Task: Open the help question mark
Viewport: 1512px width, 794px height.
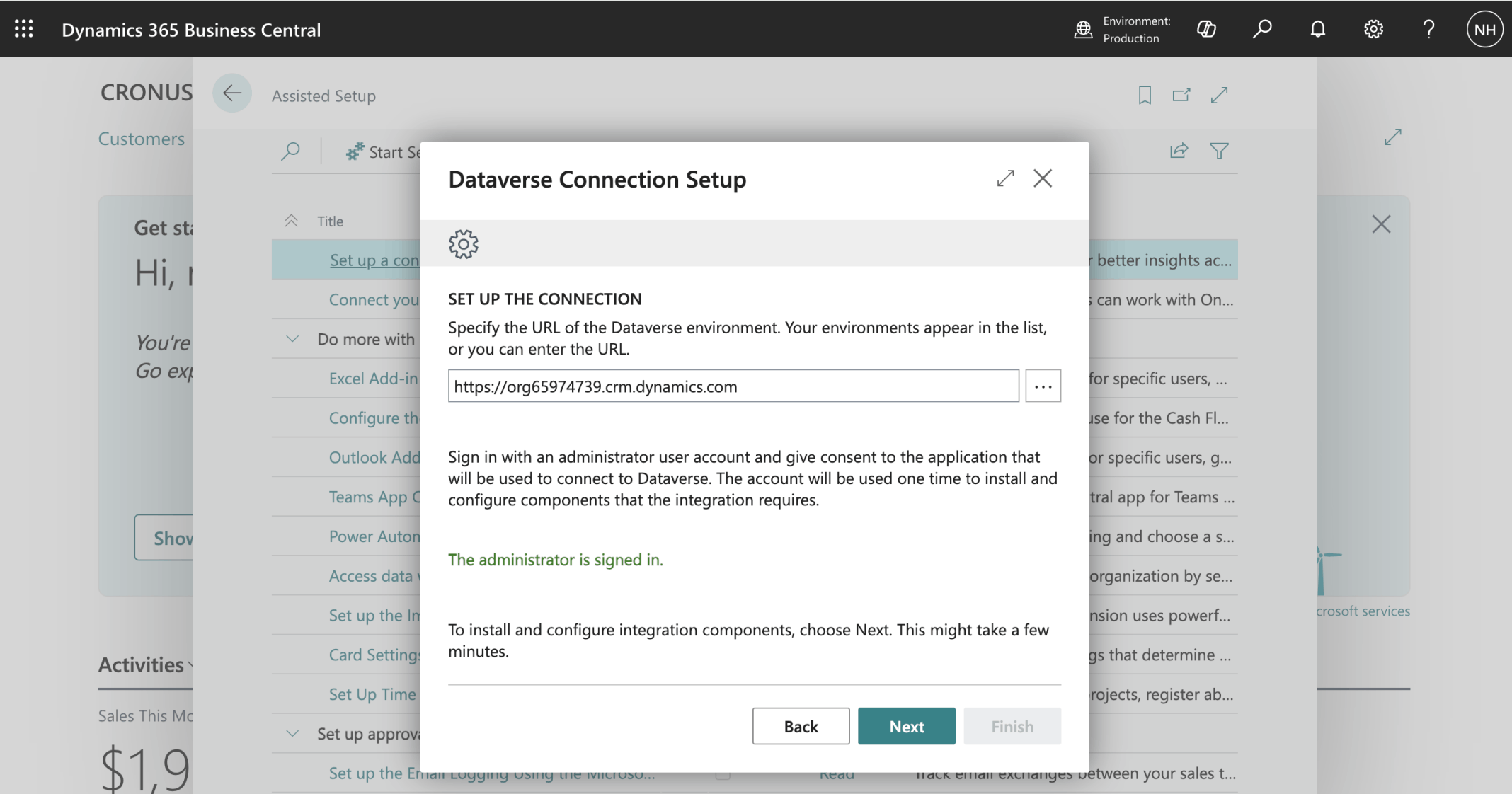Action: click(x=1428, y=29)
